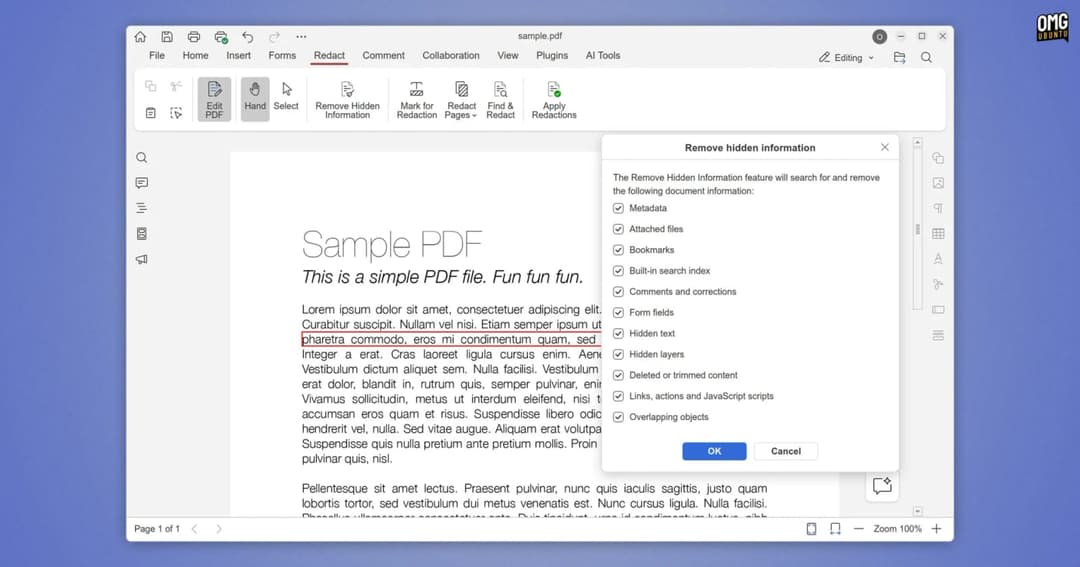The image size is (1080, 567).
Task: Click Mark for Redaction tool
Action: click(x=417, y=100)
